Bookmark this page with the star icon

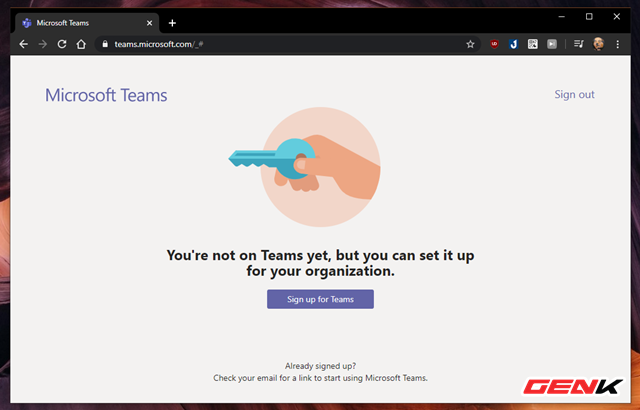coord(470,44)
